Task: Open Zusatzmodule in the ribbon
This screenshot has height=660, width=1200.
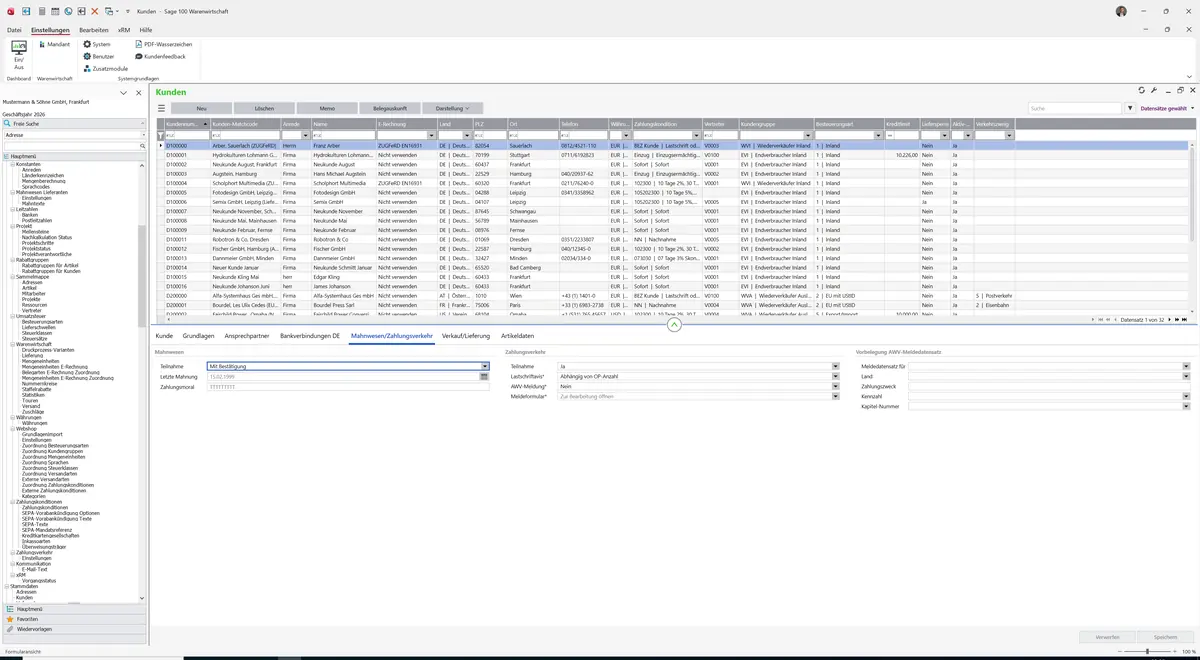Action: (106, 68)
